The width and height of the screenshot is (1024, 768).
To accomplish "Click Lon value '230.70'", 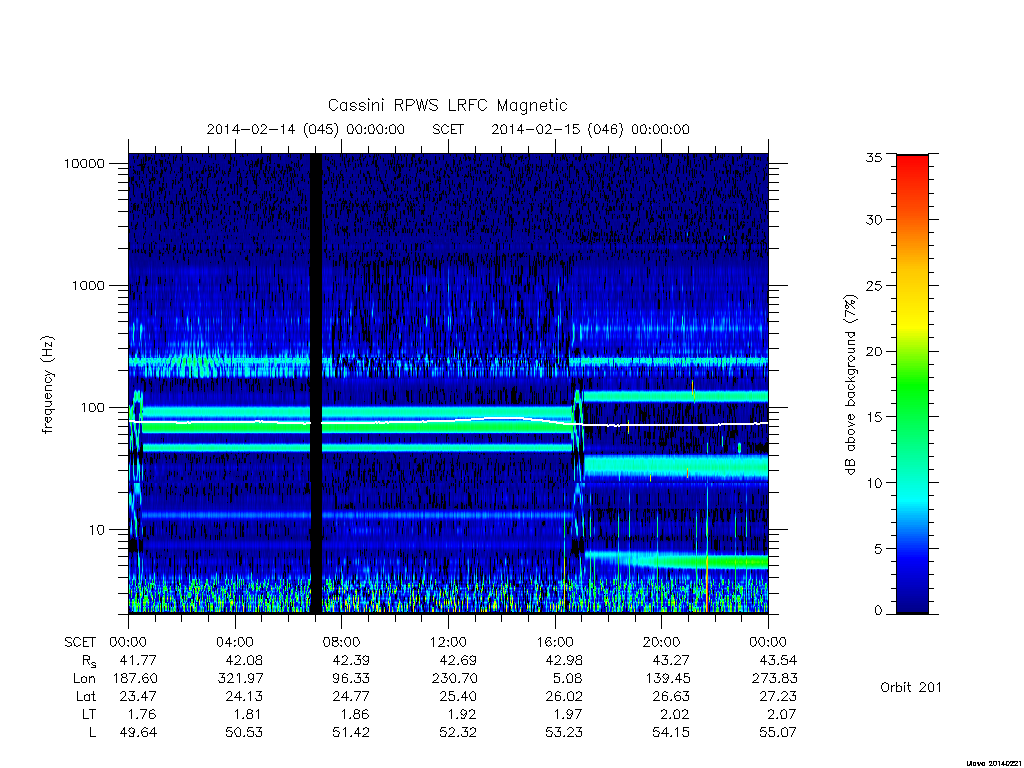I will point(455,679).
